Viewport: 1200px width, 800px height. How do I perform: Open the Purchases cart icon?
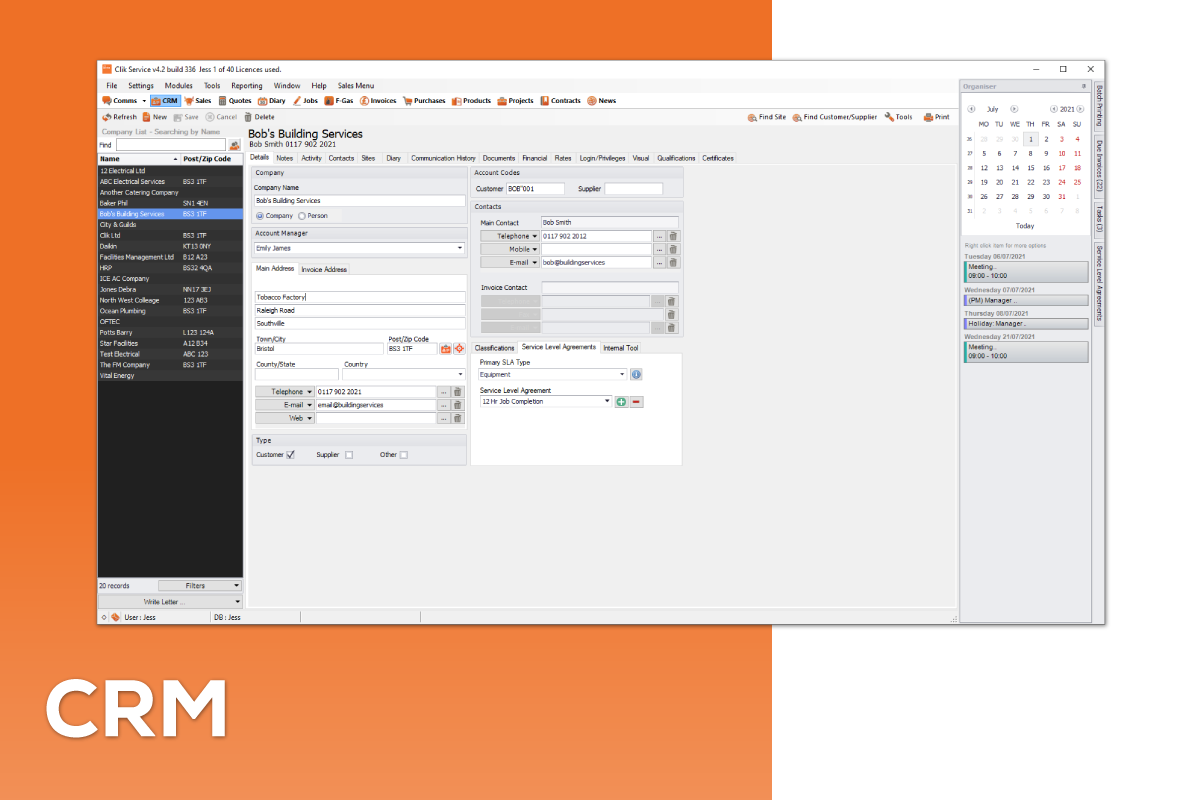coord(407,101)
